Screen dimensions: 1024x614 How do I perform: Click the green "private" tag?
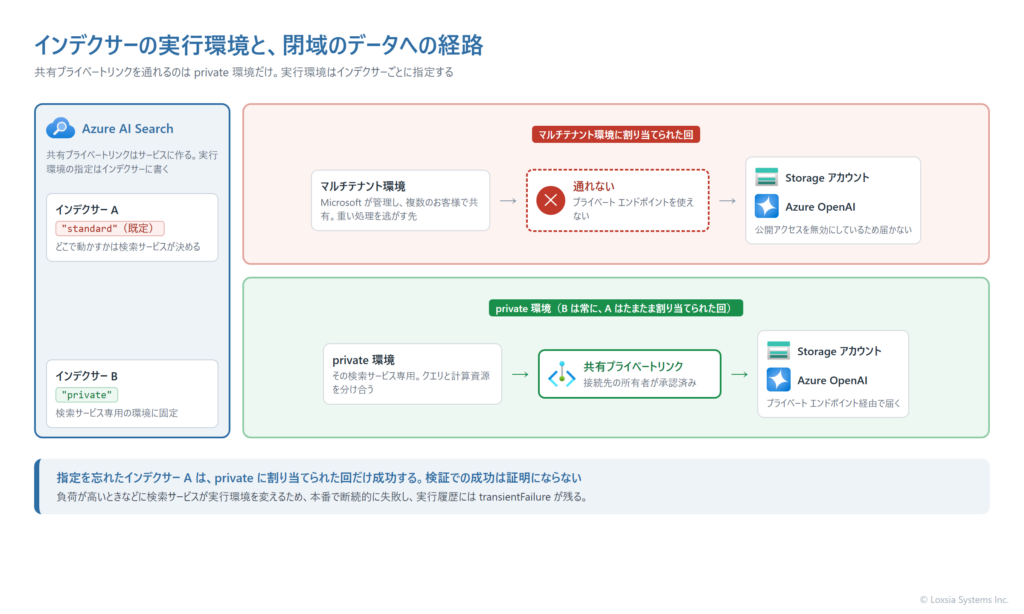point(87,395)
